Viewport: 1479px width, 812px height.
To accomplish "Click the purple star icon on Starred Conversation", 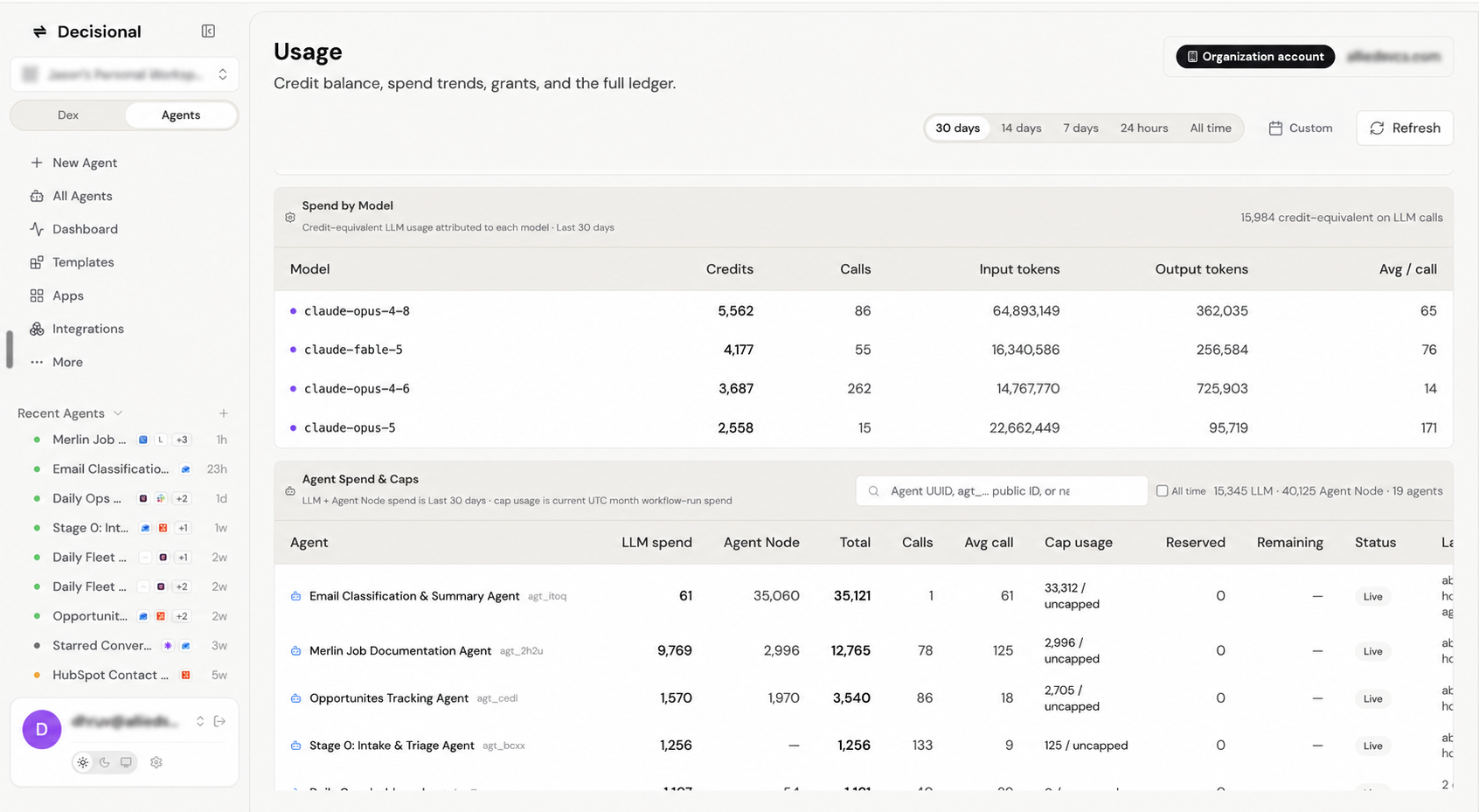I will [168, 646].
